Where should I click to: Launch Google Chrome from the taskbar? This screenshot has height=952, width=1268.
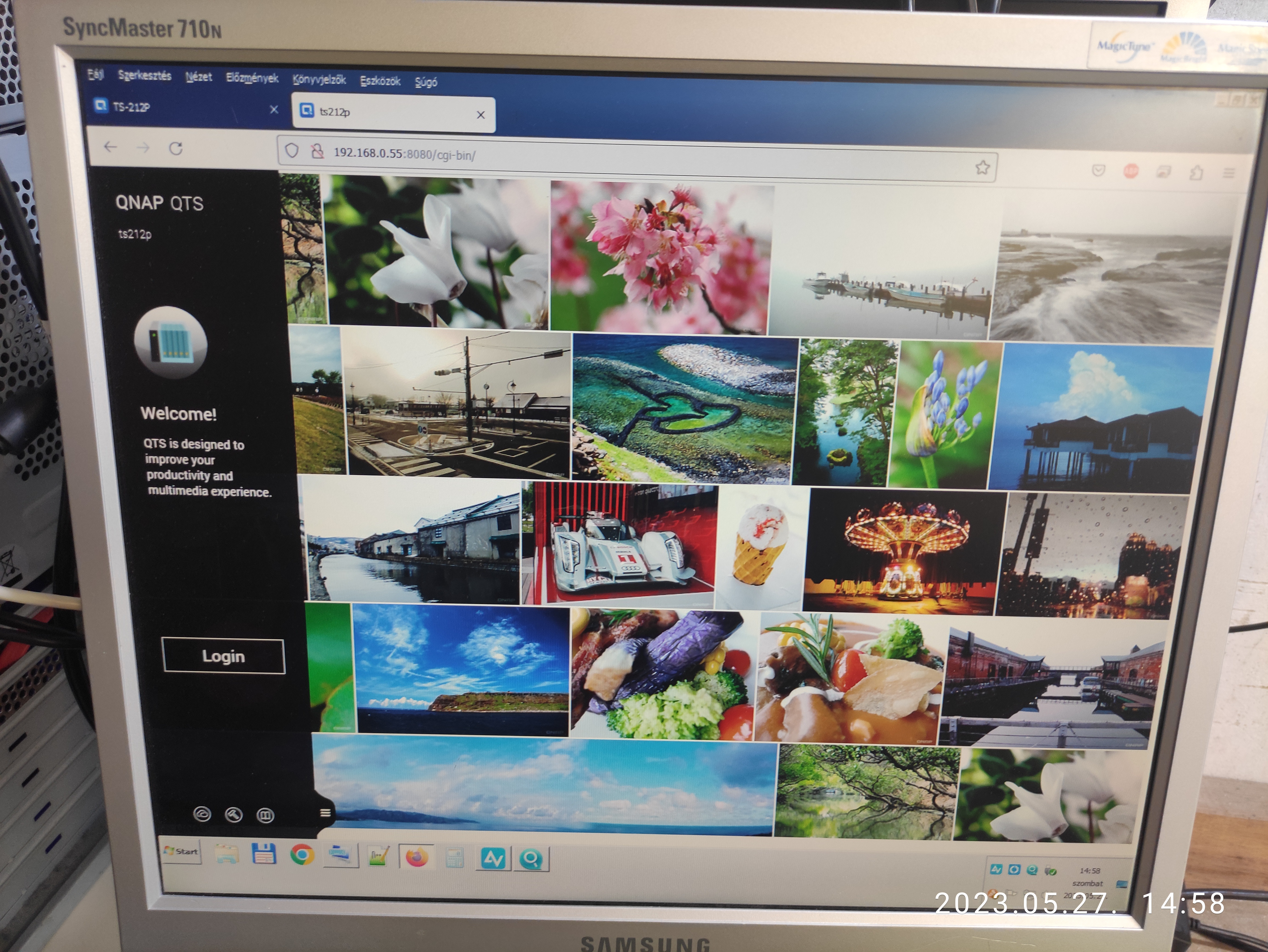pyautogui.click(x=302, y=855)
